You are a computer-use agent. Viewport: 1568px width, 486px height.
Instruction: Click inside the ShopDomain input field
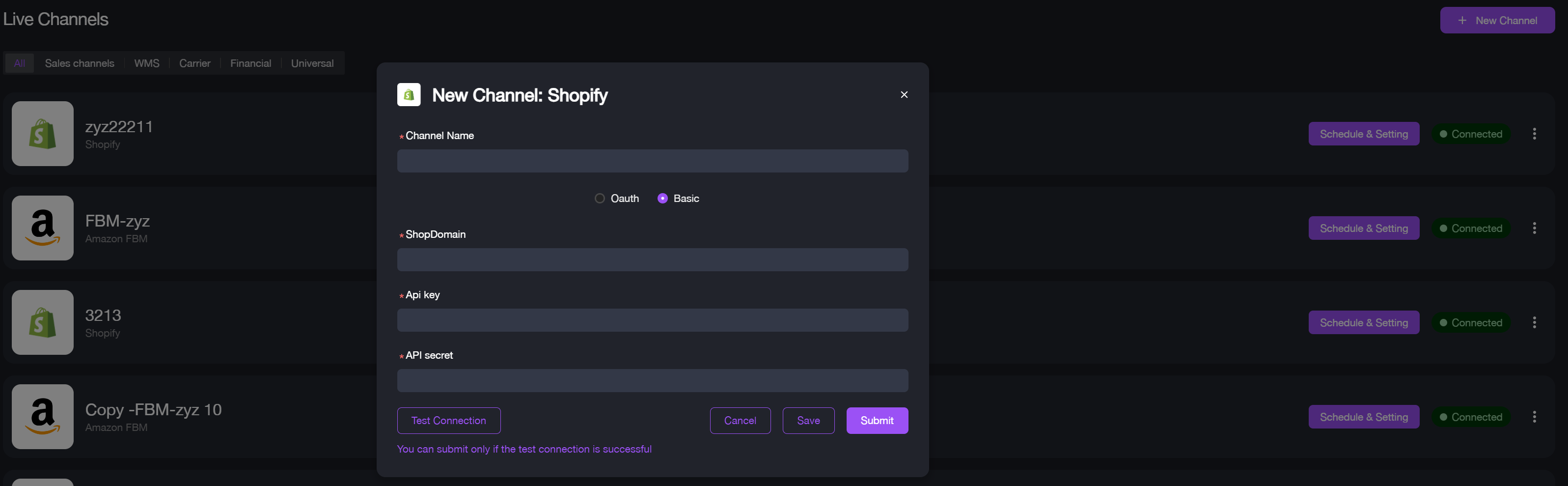click(653, 259)
